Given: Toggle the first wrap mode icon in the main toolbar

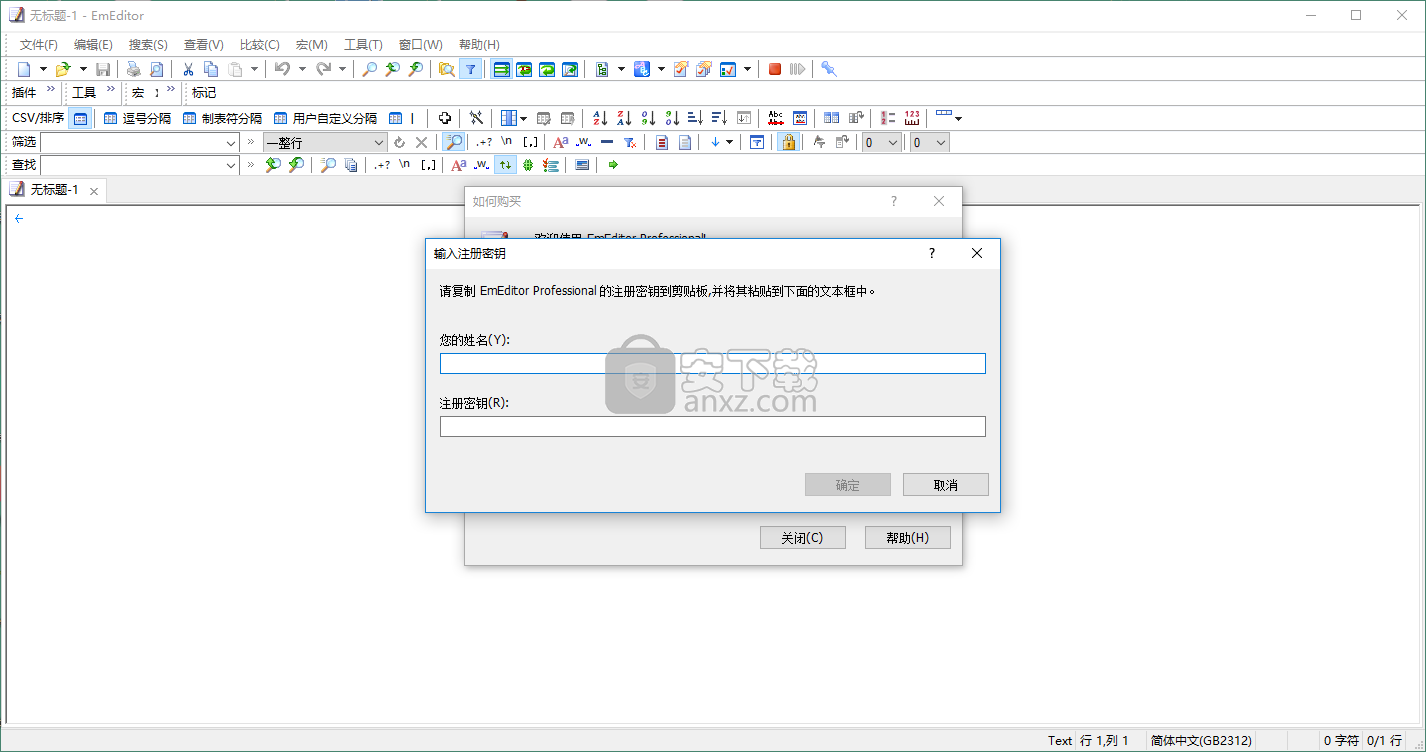Looking at the screenshot, I should tap(501, 69).
